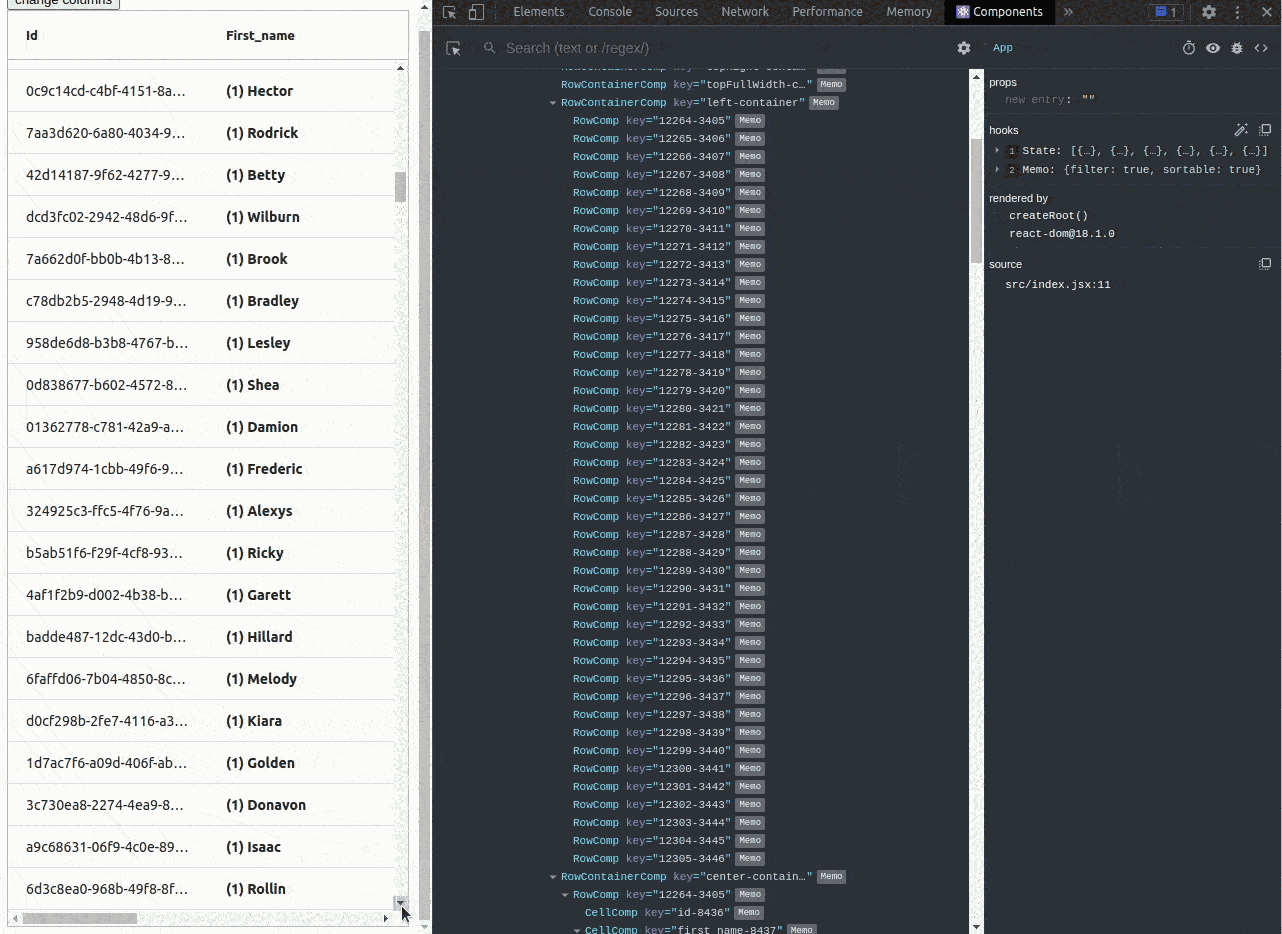Click component tree scrollbar up arrow
The height and width of the screenshot is (934, 1282).
click(977, 76)
